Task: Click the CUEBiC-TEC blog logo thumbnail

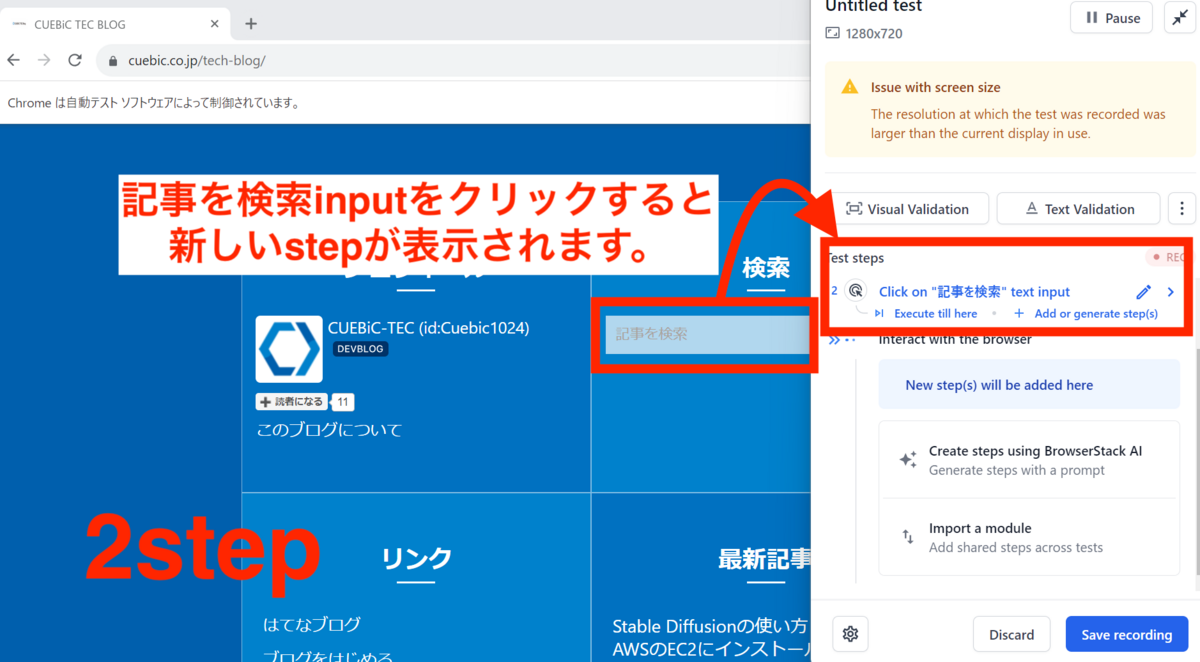Action: (x=289, y=349)
